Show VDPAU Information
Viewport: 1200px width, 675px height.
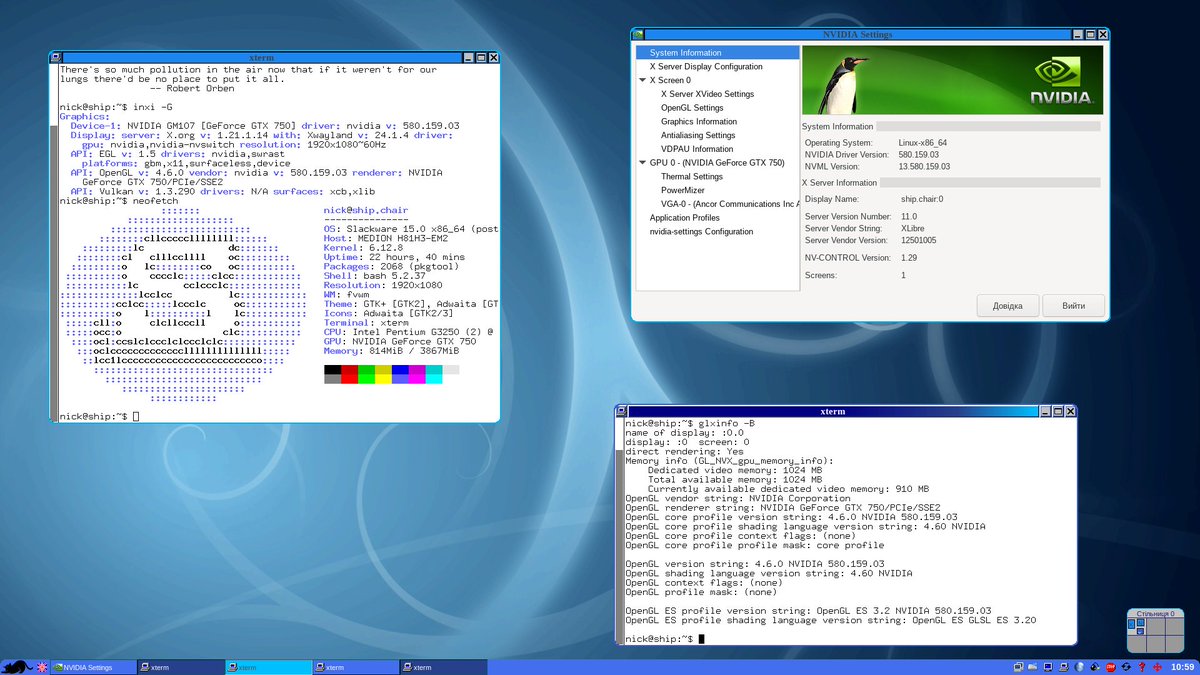pos(697,149)
